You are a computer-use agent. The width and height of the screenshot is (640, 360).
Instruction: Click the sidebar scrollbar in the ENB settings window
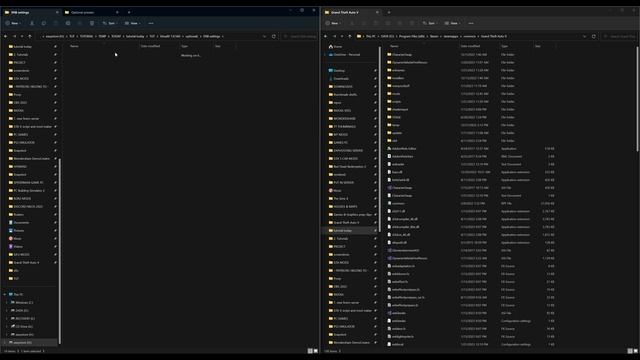(x=60, y=251)
